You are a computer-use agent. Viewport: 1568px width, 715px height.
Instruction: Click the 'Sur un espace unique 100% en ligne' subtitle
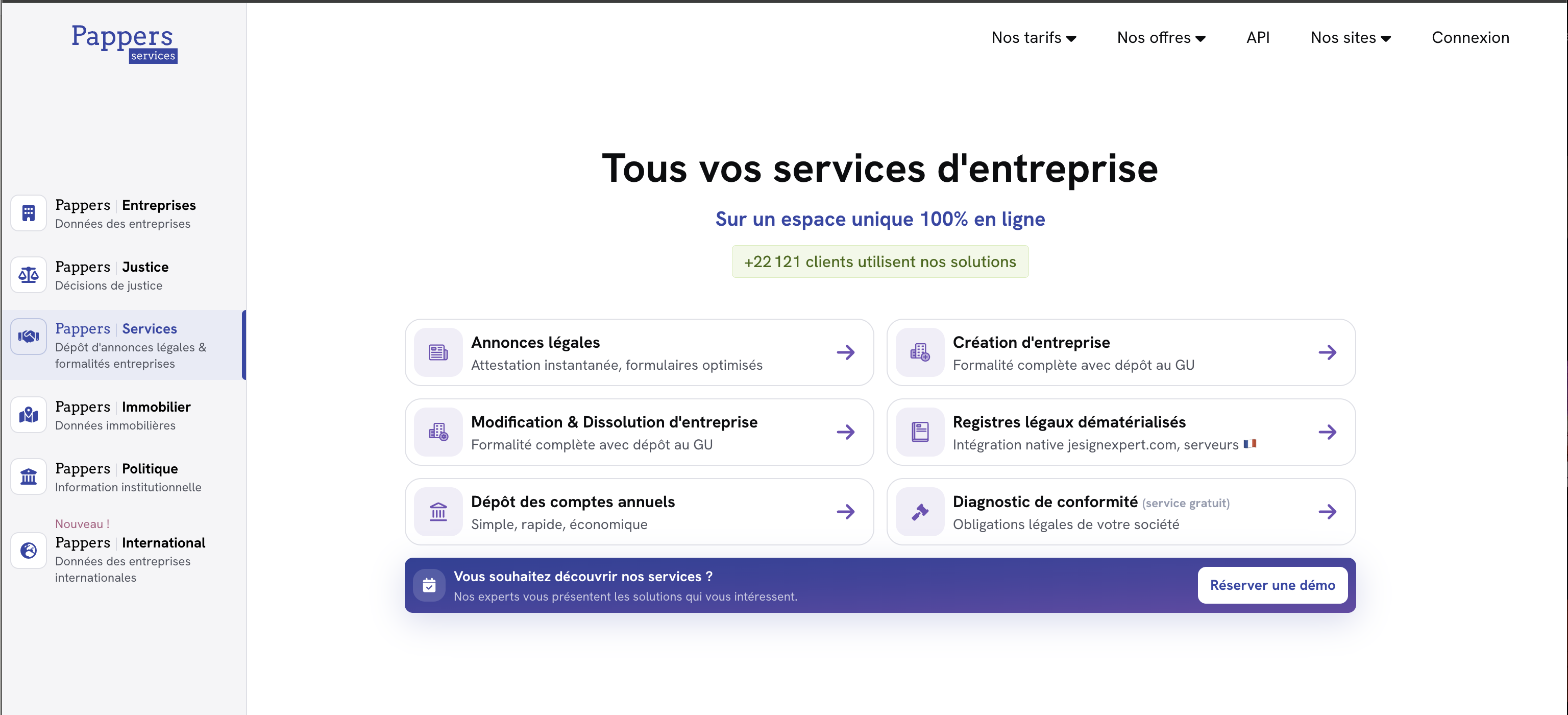tap(879, 219)
